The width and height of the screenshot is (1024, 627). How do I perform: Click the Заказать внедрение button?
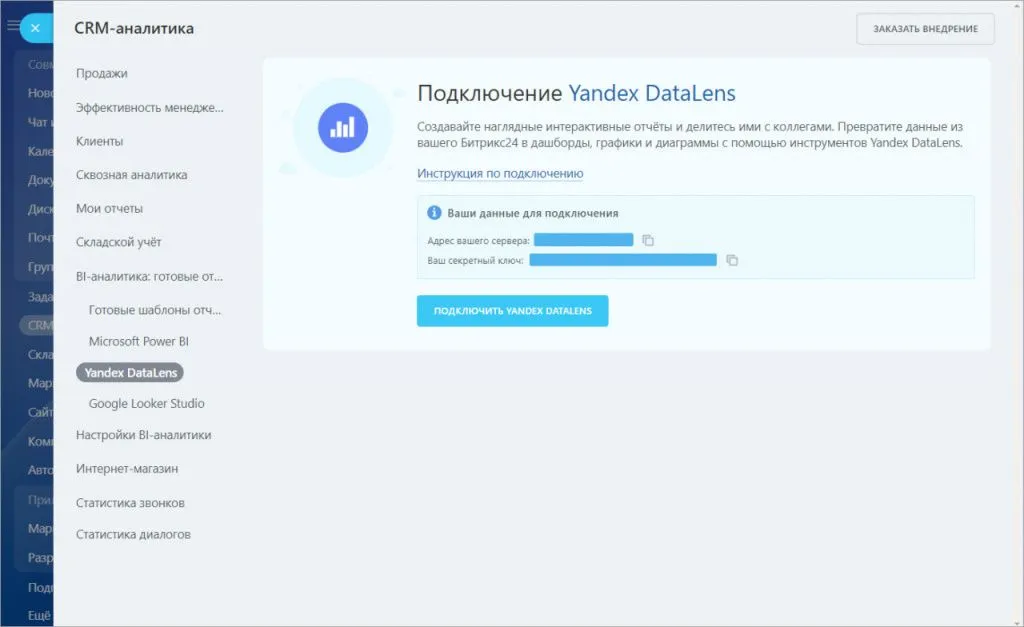[x=925, y=29]
